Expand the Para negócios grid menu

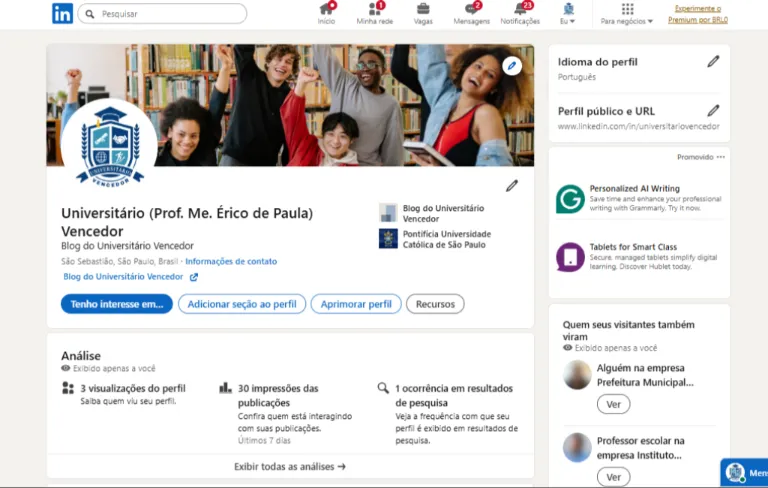click(x=627, y=14)
